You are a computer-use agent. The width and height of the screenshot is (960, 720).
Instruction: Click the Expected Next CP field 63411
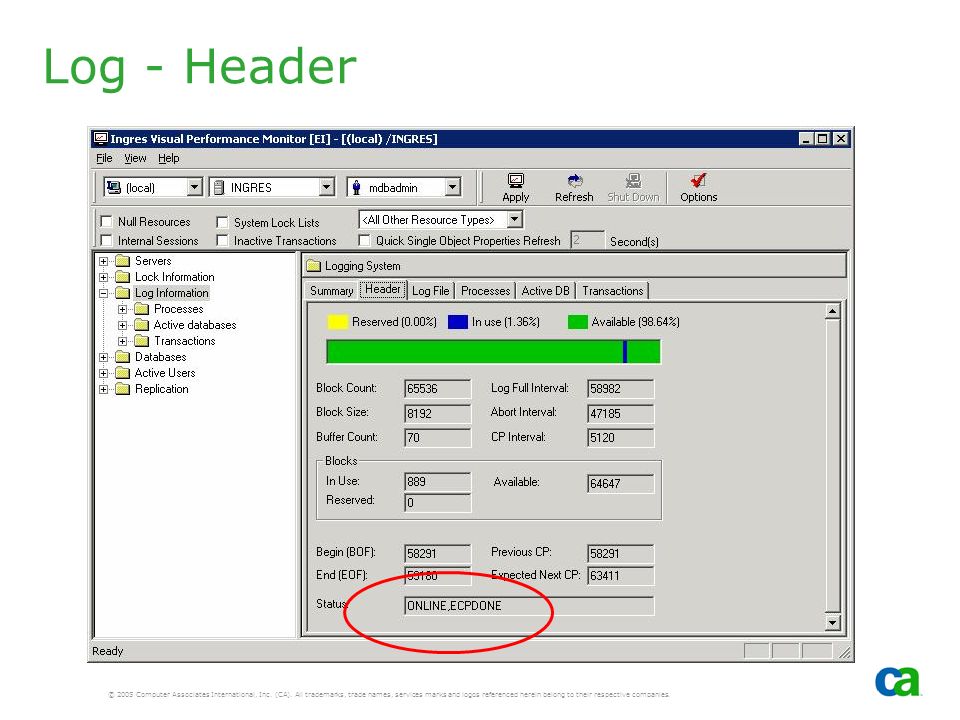(620, 576)
